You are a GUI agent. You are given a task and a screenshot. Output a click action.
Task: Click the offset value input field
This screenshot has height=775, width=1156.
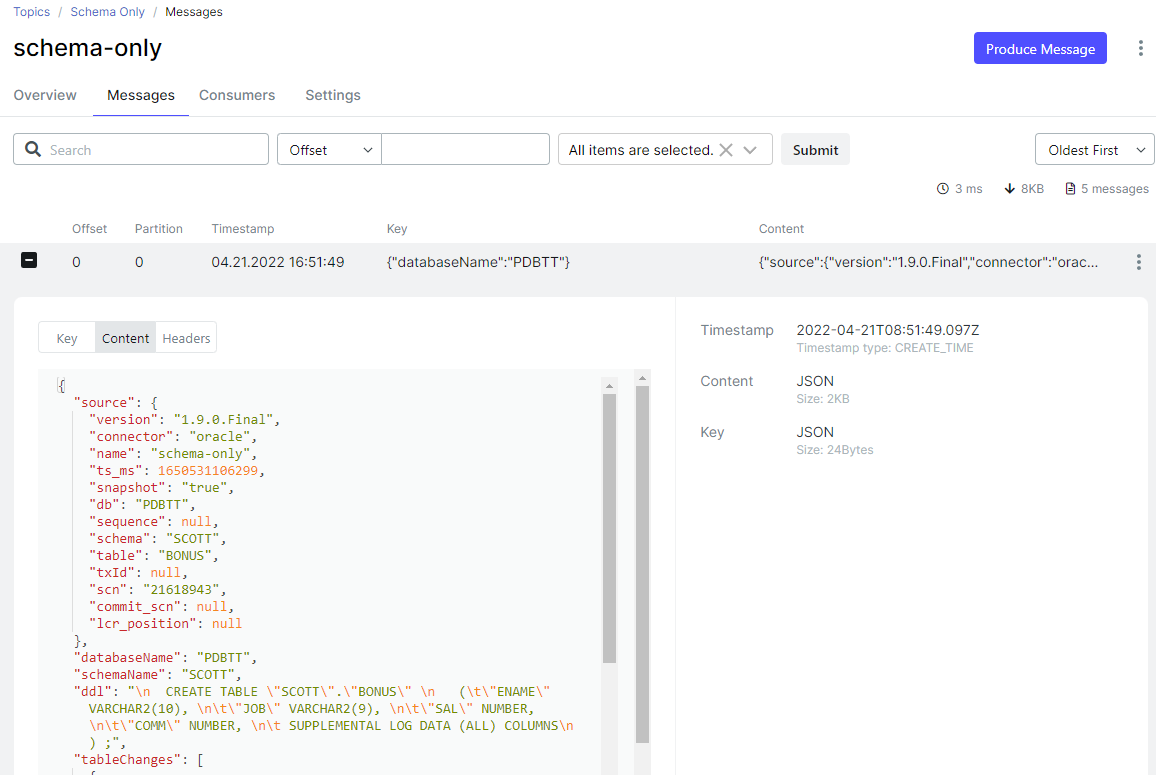tap(465, 149)
